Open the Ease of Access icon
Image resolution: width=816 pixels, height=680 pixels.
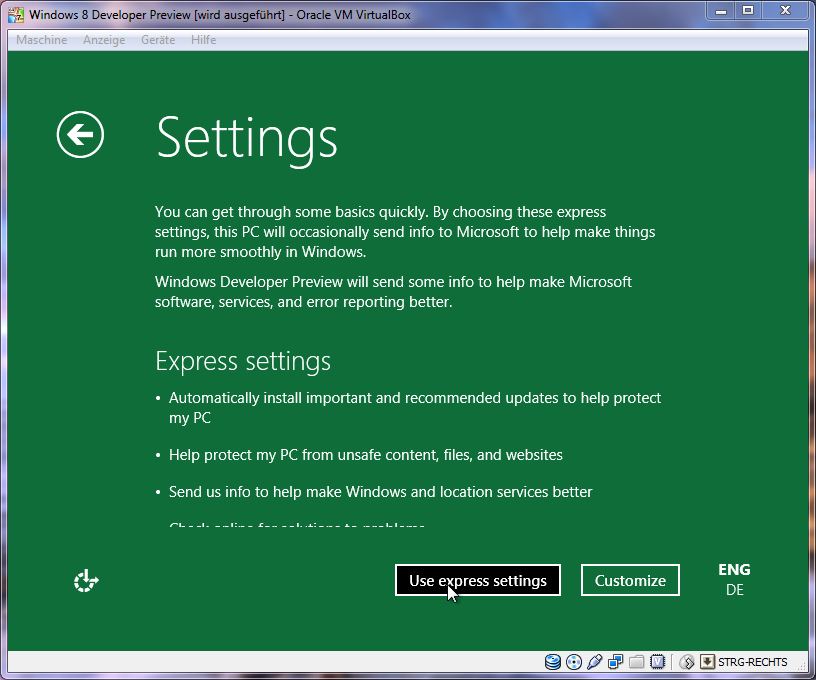click(86, 581)
